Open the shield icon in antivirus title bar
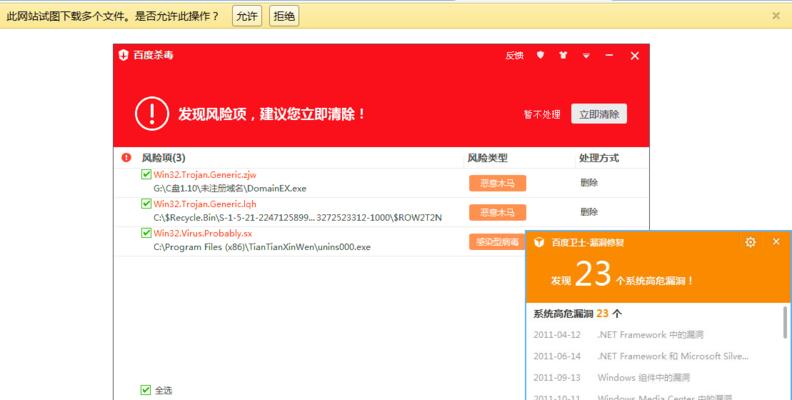The image size is (792, 400). click(x=540, y=55)
